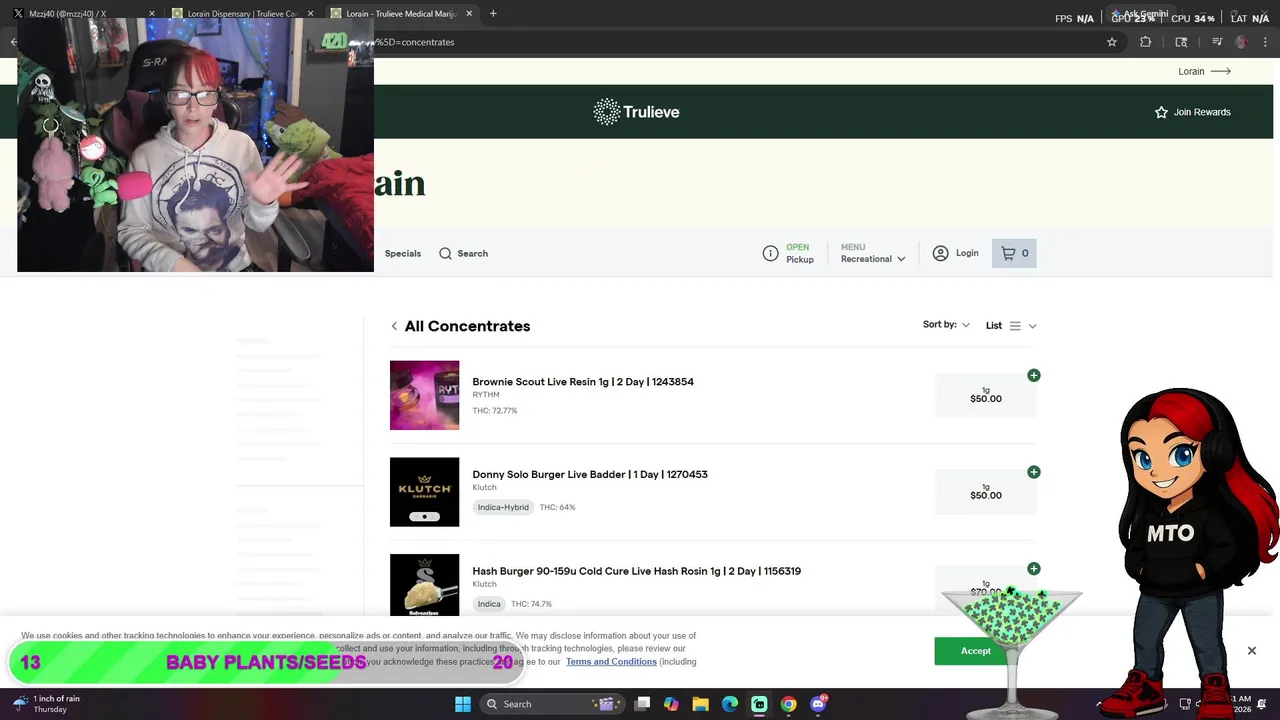Launch Copilot from the taskbar

(x=671, y=704)
